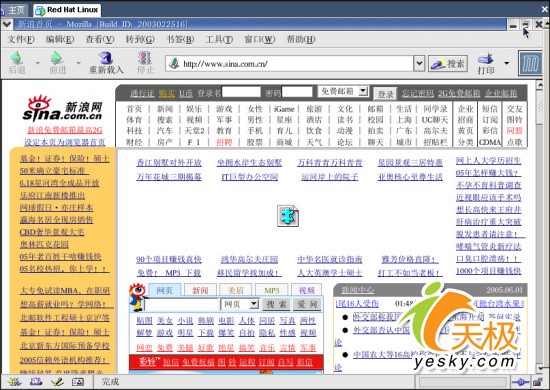Click the page icon beside the URL
The height and width of the screenshot is (390, 550).
[174, 64]
